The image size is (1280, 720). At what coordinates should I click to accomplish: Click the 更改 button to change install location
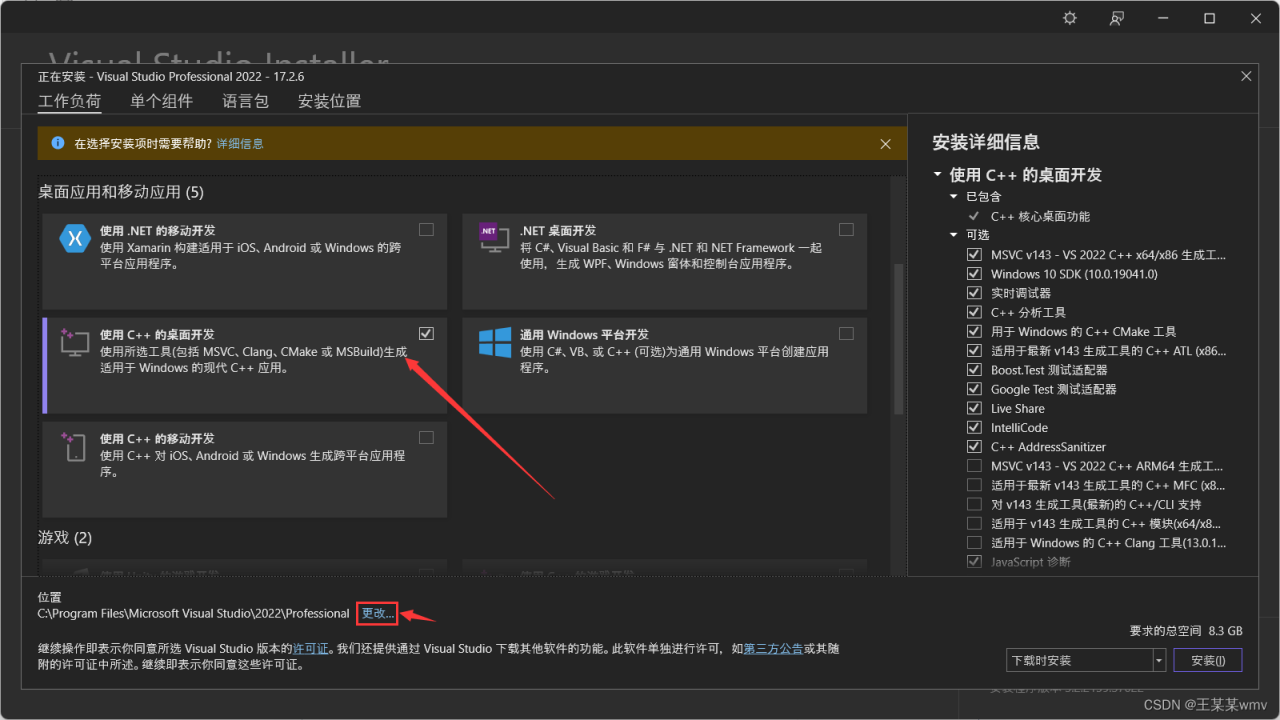click(x=377, y=613)
